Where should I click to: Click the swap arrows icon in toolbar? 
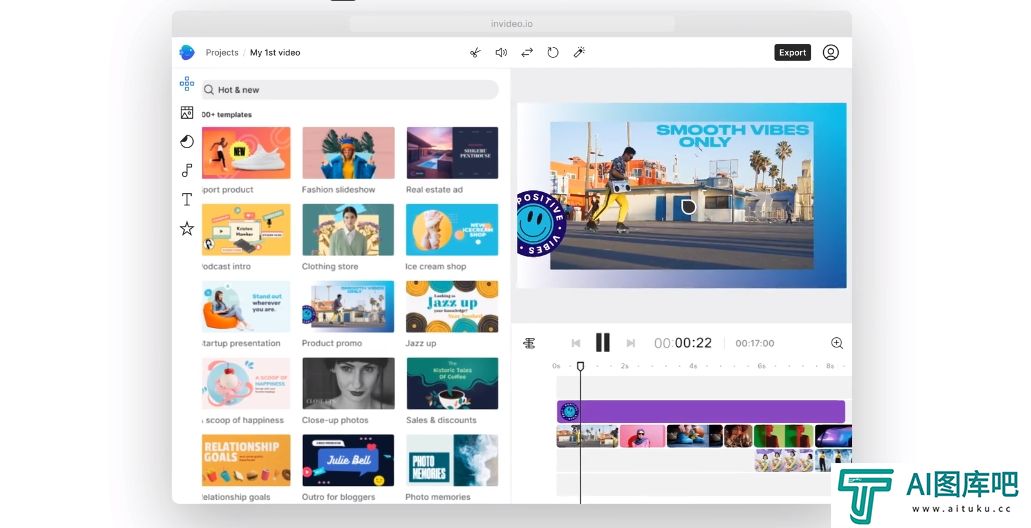click(527, 53)
